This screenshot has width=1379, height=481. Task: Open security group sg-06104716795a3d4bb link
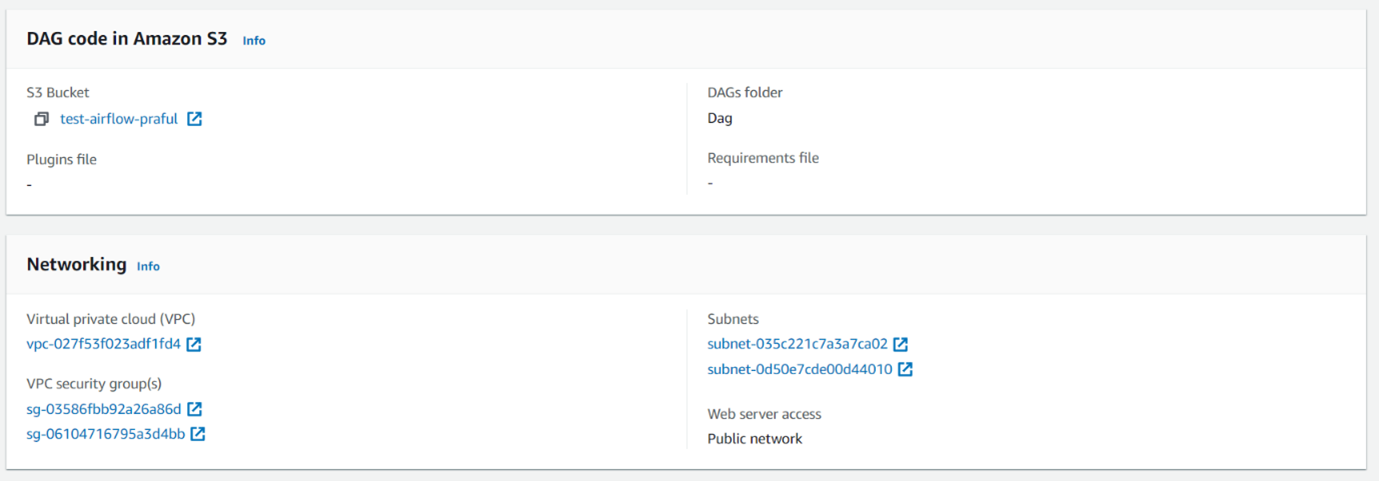tap(106, 434)
